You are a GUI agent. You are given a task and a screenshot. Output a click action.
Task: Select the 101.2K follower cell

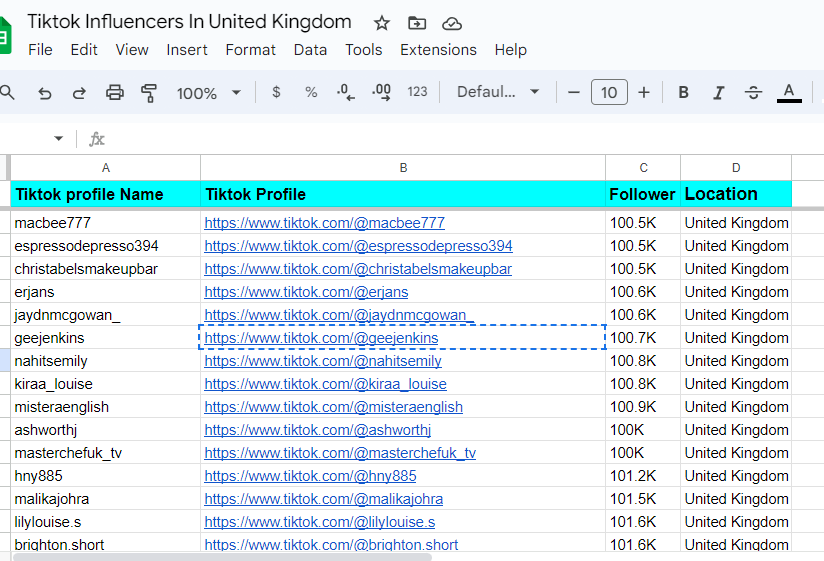643,476
